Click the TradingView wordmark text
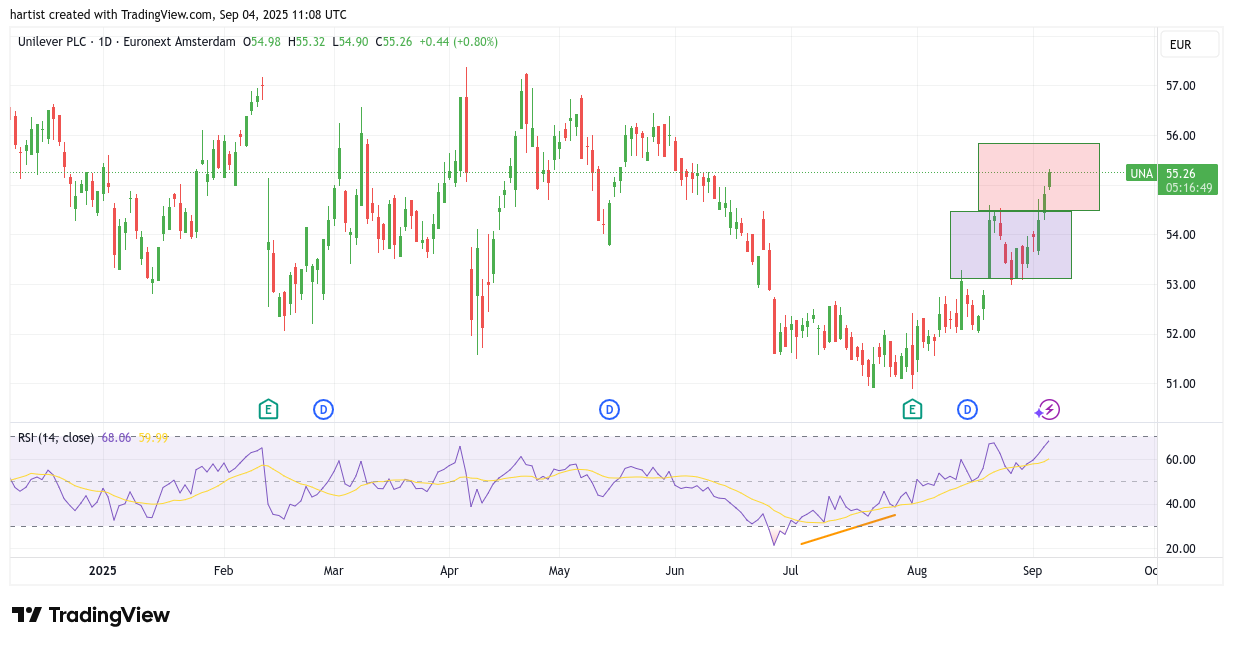This screenshot has width=1233, height=645. tap(109, 615)
